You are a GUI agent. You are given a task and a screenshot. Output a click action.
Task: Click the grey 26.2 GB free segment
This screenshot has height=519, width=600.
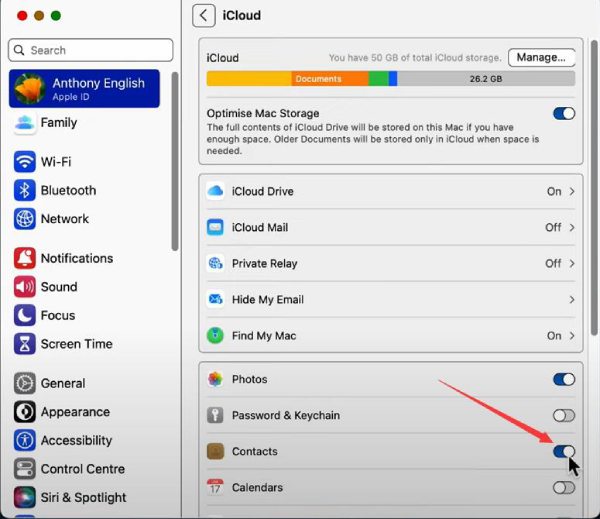click(486, 79)
